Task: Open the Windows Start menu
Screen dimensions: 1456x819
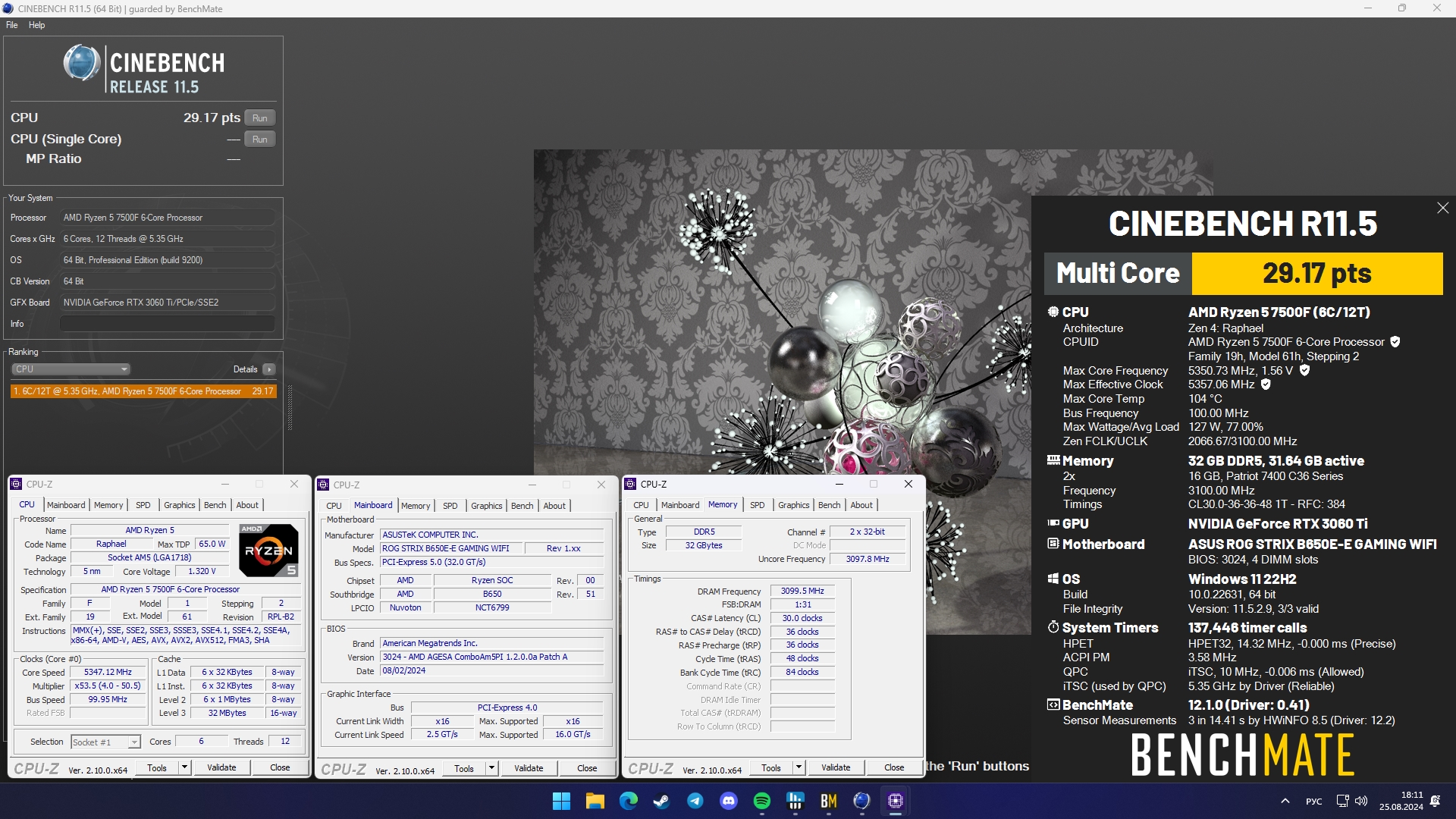Action: point(561,801)
